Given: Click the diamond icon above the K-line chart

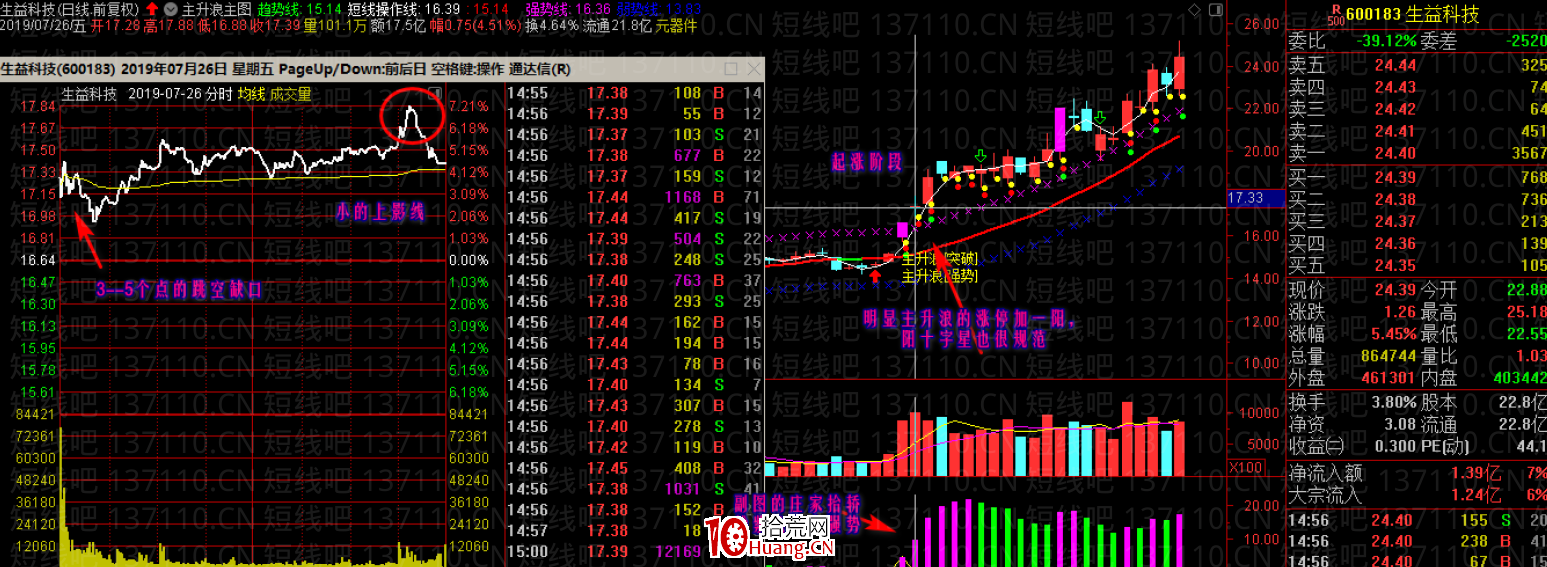Looking at the screenshot, I should (x=1192, y=8).
